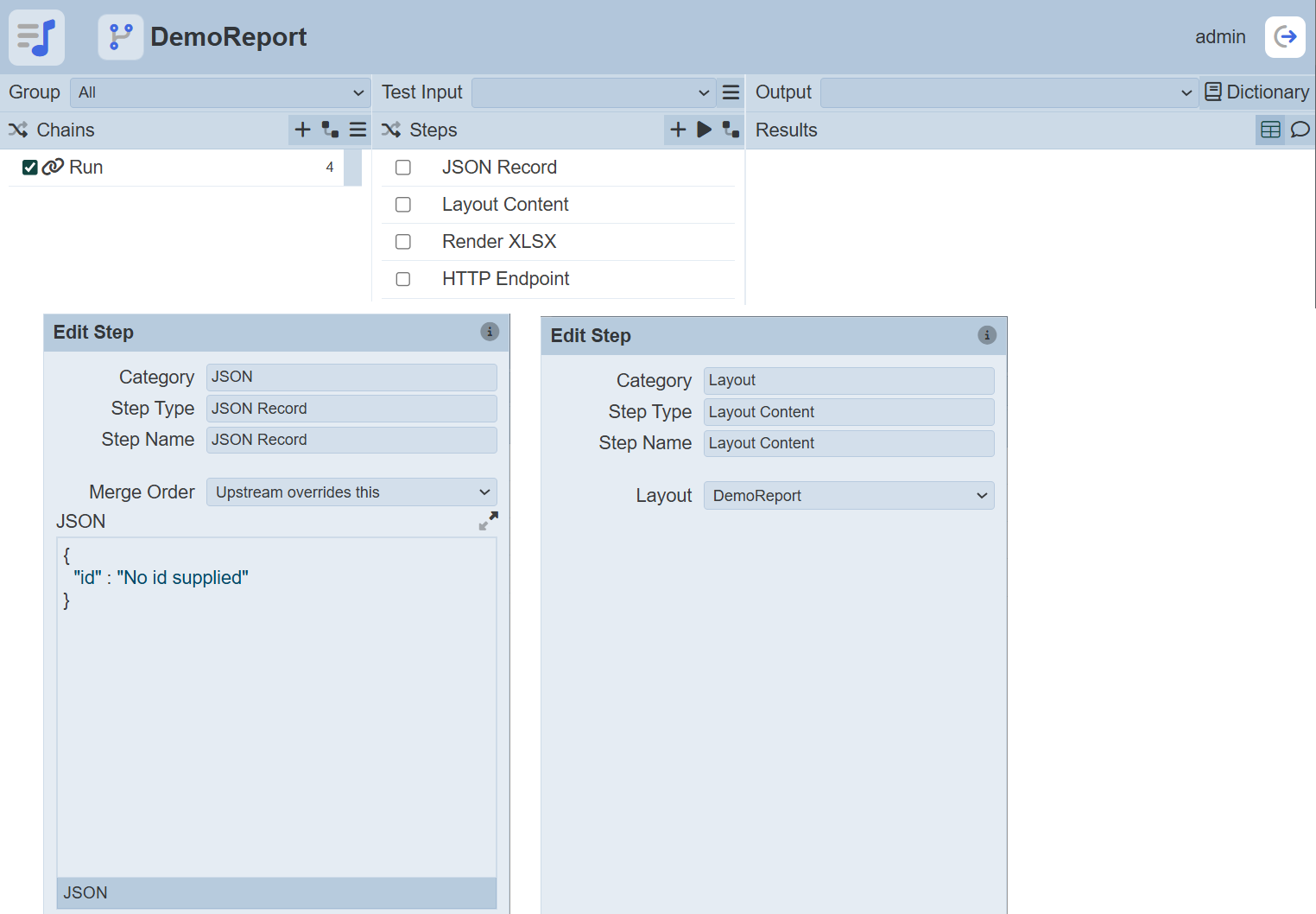Open the Test Input hamburger menu
1316x914 pixels.
[x=731, y=92]
